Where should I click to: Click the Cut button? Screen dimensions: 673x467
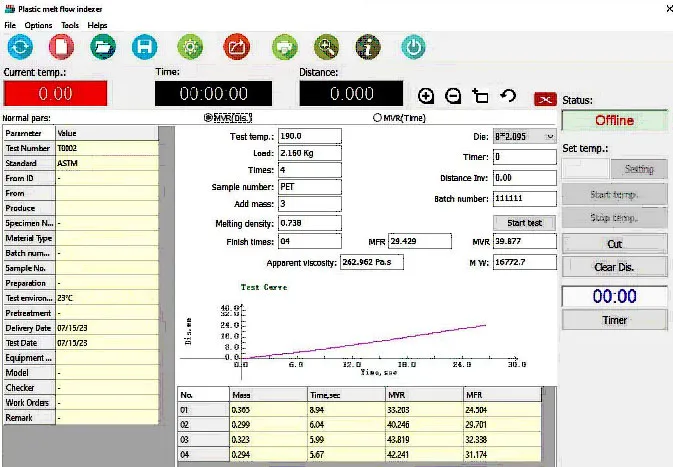point(615,244)
